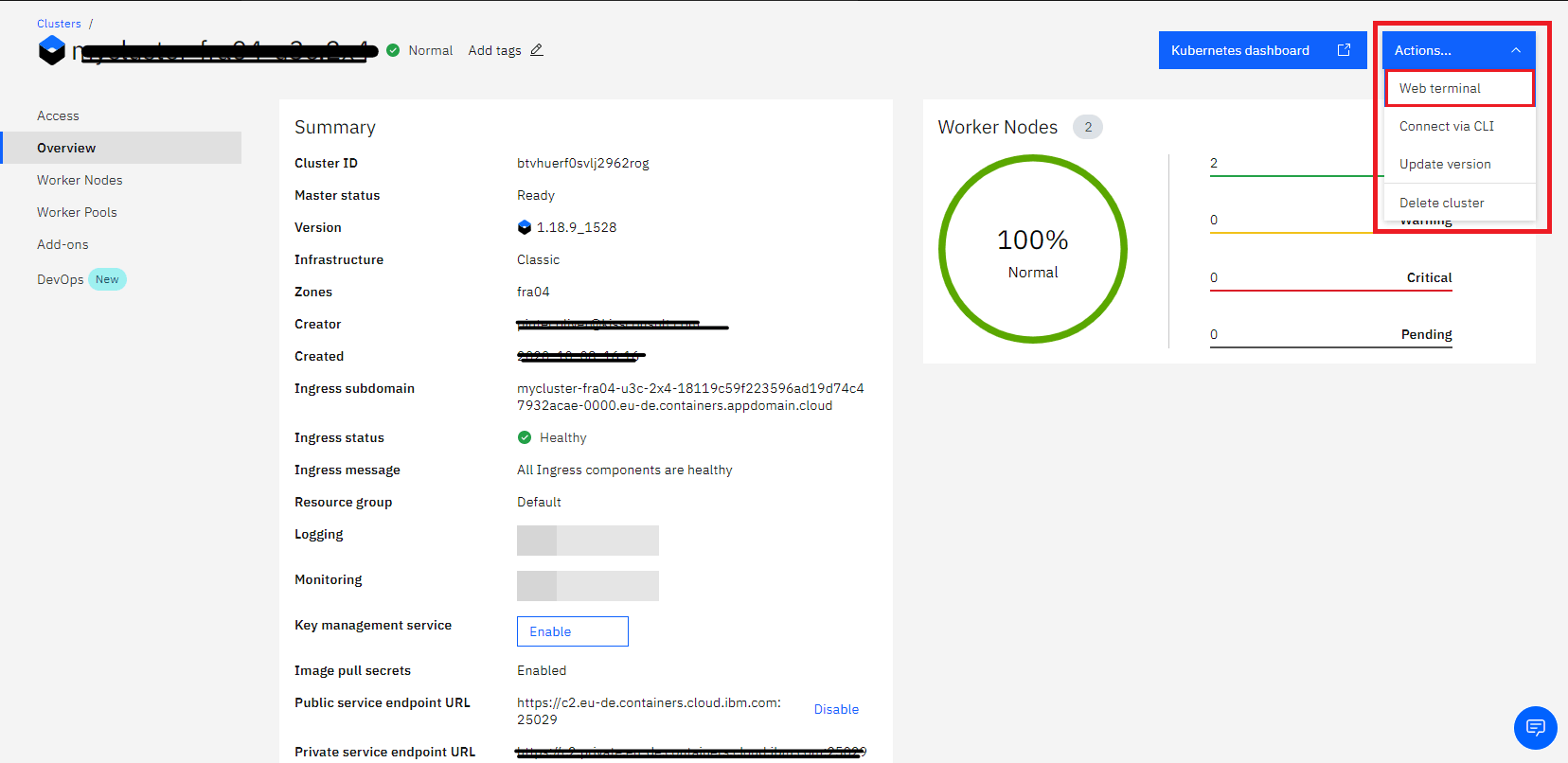Viewport: 1568px width, 763px height.
Task: Click the Kubernetes version icon beside 1.18.9_1528
Action: [525, 227]
